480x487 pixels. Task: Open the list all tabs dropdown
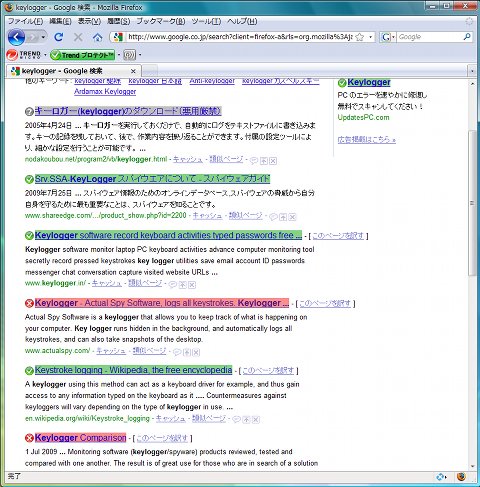[x=472, y=71]
